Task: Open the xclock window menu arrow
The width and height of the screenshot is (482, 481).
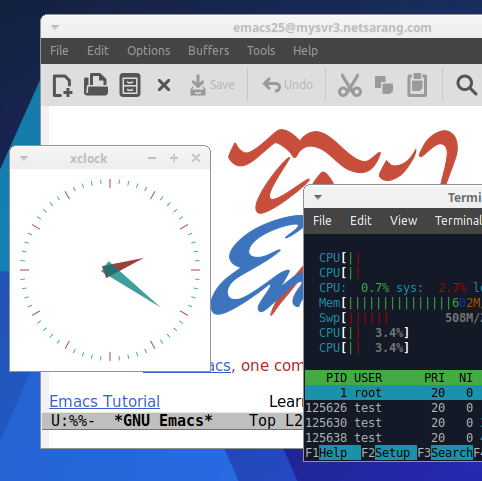Action: pos(24,158)
